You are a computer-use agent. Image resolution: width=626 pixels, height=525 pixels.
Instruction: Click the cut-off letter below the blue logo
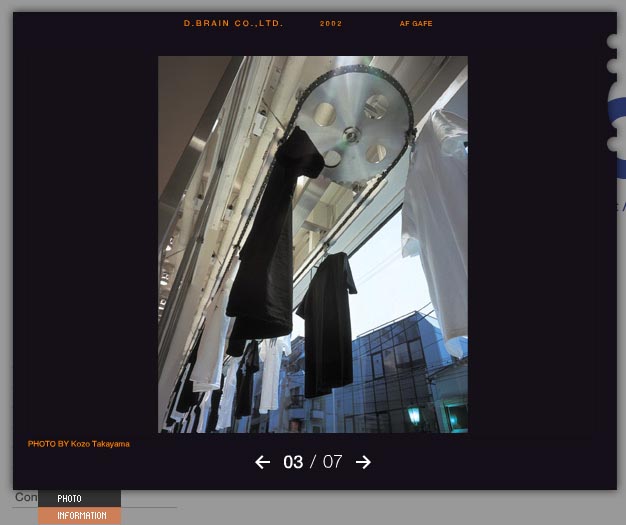pyautogui.click(x=623, y=205)
